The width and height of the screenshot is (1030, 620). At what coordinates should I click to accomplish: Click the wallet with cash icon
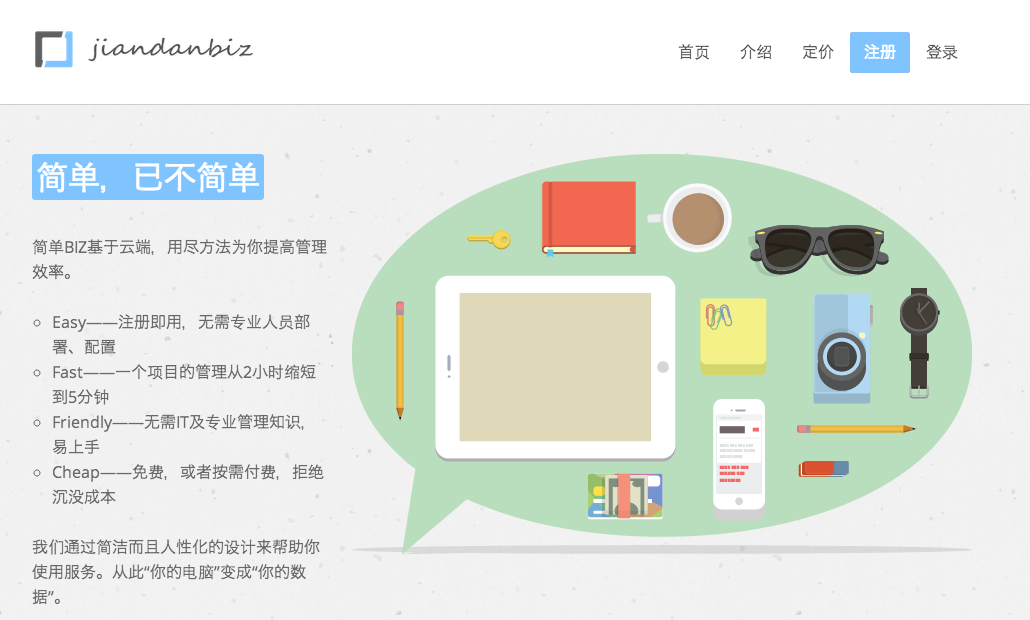(625, 496)
